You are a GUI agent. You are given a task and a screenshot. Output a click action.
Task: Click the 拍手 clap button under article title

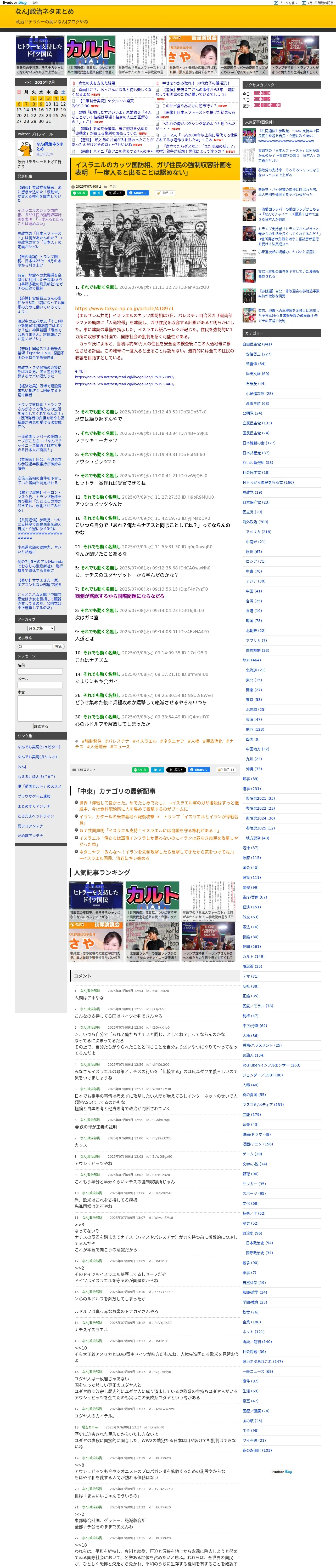pos(165,193)
